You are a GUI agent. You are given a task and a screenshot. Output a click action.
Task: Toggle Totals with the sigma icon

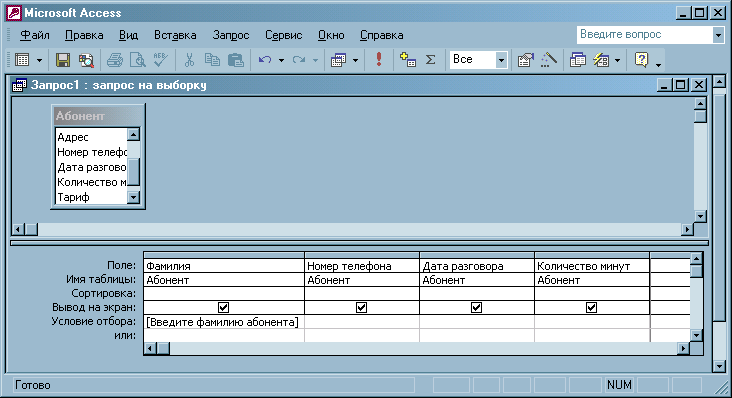[430, 60]
